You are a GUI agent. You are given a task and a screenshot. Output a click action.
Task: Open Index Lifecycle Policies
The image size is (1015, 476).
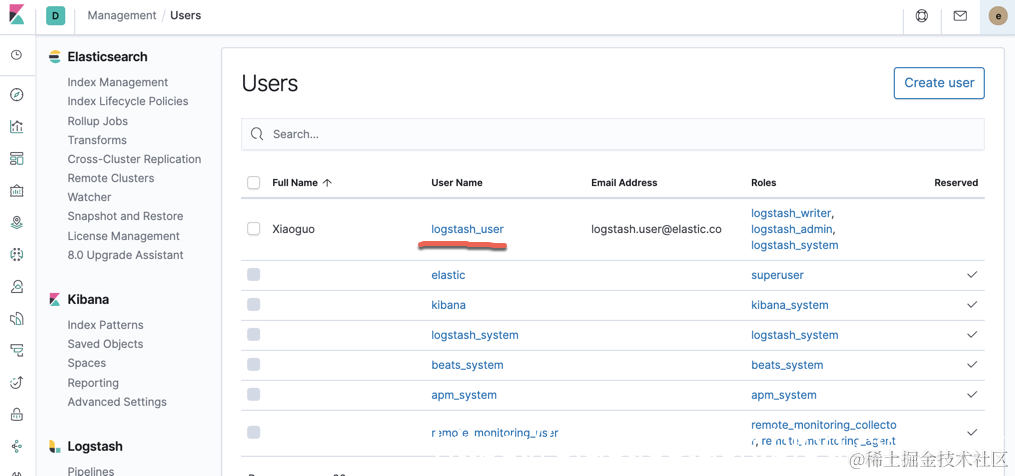tap(128, 101)
